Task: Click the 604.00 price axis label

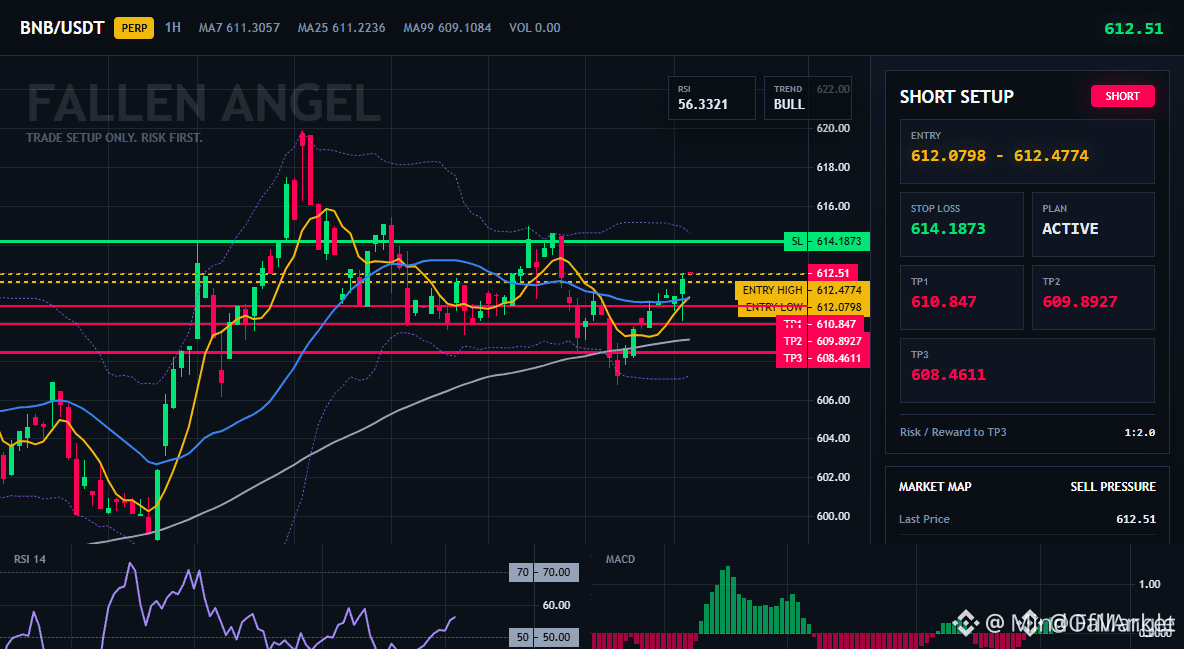Action: (833, 438)
